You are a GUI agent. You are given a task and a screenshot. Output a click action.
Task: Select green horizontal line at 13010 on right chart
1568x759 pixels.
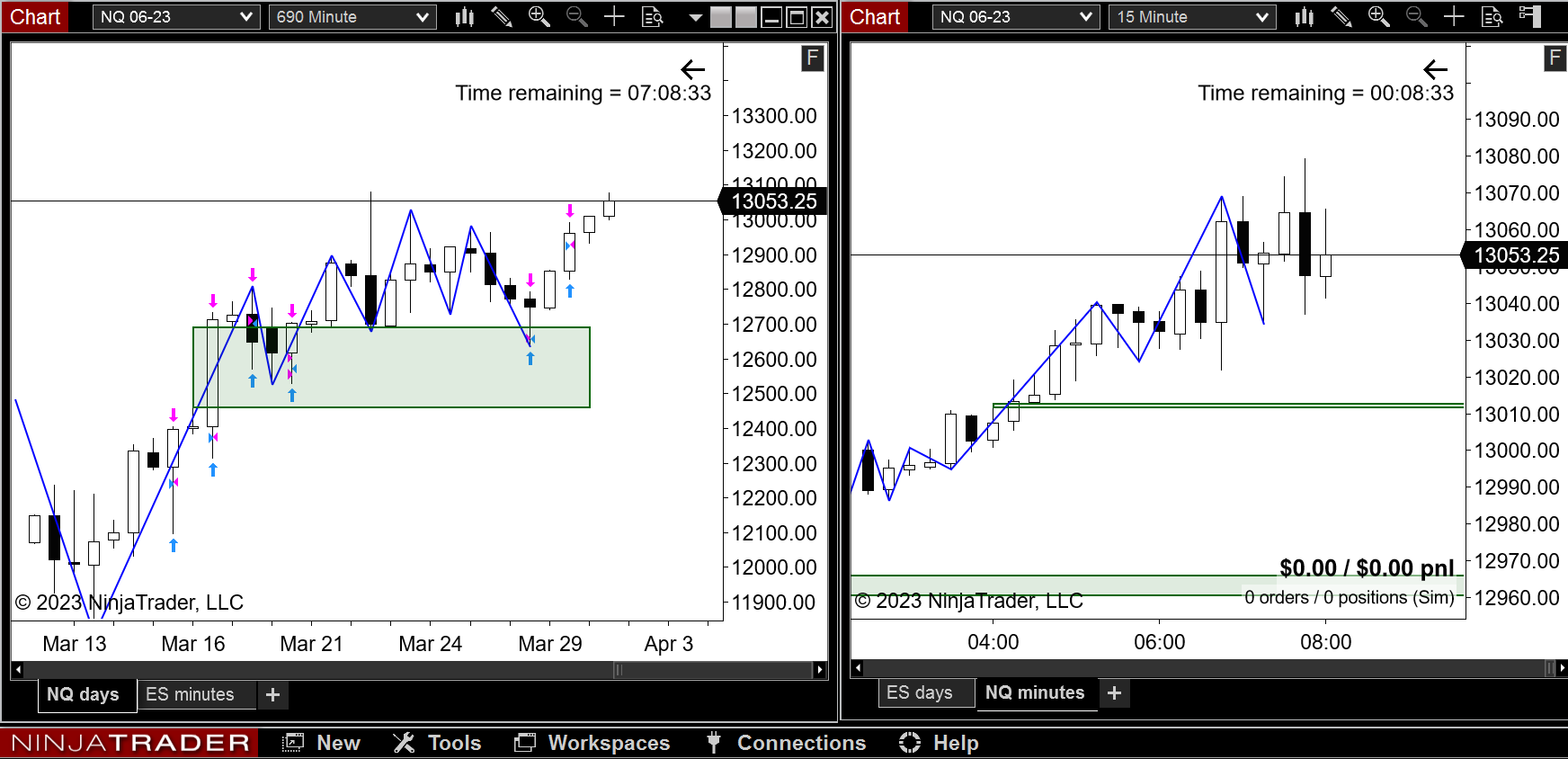pos(1228,406)
